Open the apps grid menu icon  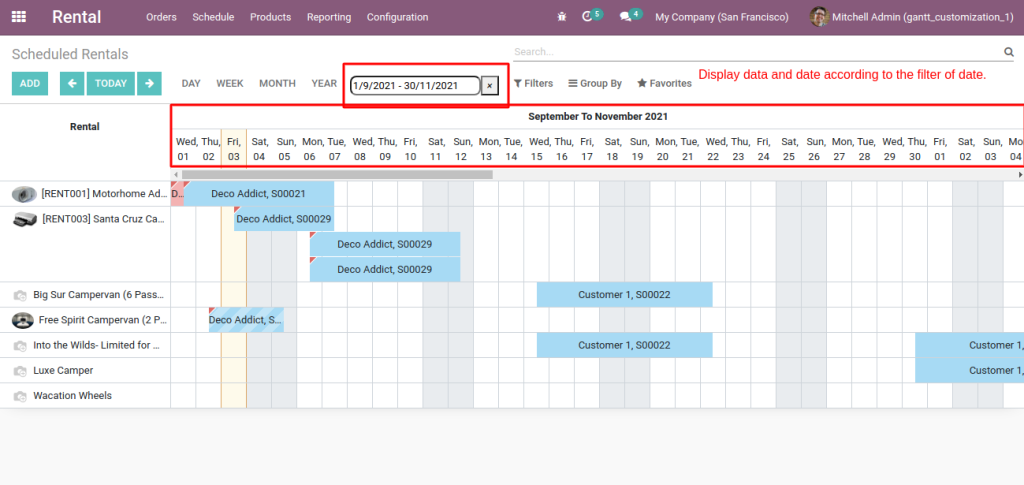point(20,17)
